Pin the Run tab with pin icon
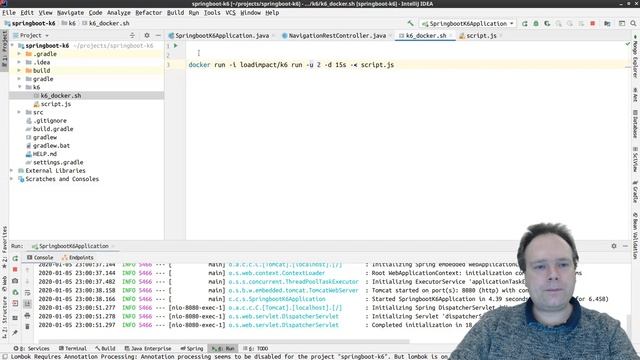The width and height of the screenshot is (640, 360). point(15,333)
